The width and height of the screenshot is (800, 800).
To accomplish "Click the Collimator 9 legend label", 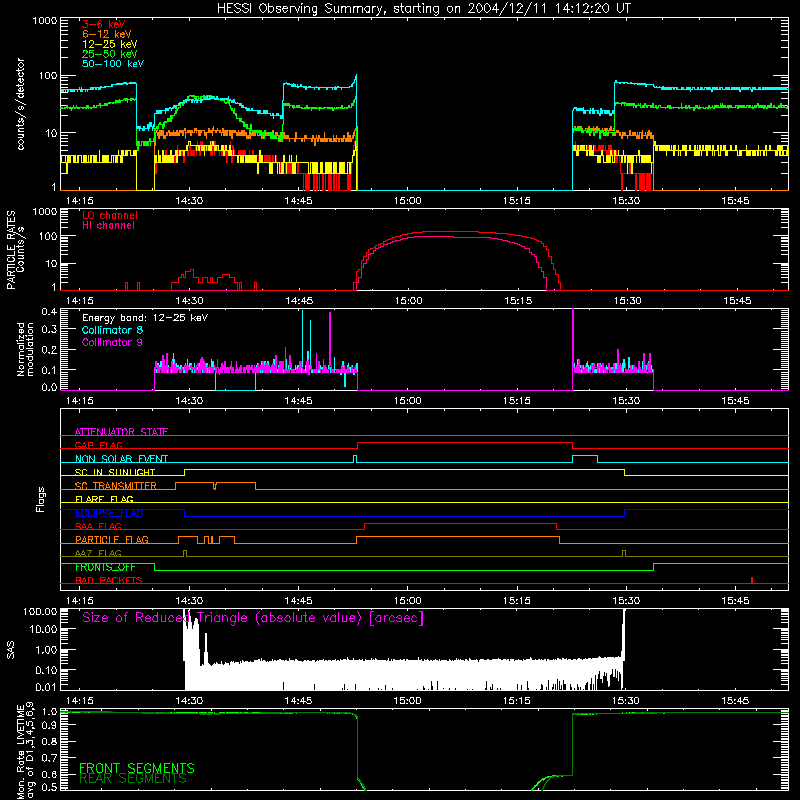I will [x=112, y=342].
